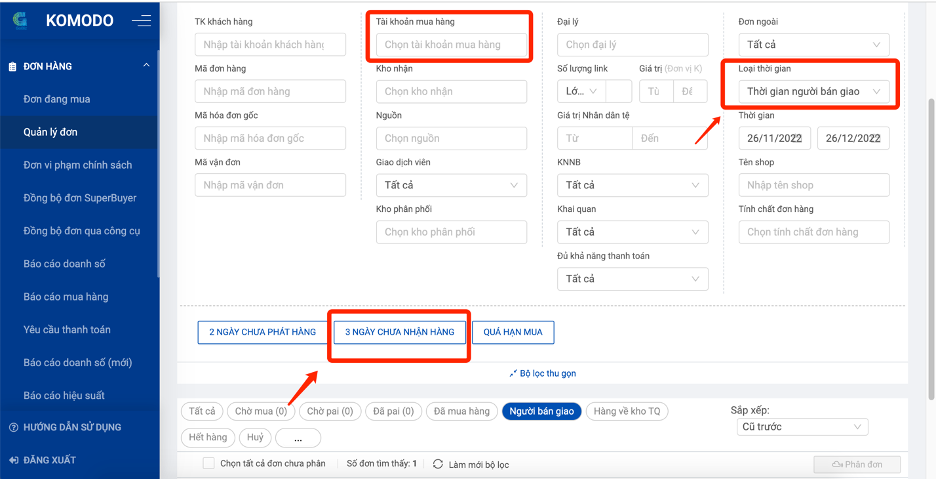The width and height of the screenshot is (936, 480).
Task: Expand the Giao dịch viên dropdown
Action: pyautogui.click(x=451, y=185)
